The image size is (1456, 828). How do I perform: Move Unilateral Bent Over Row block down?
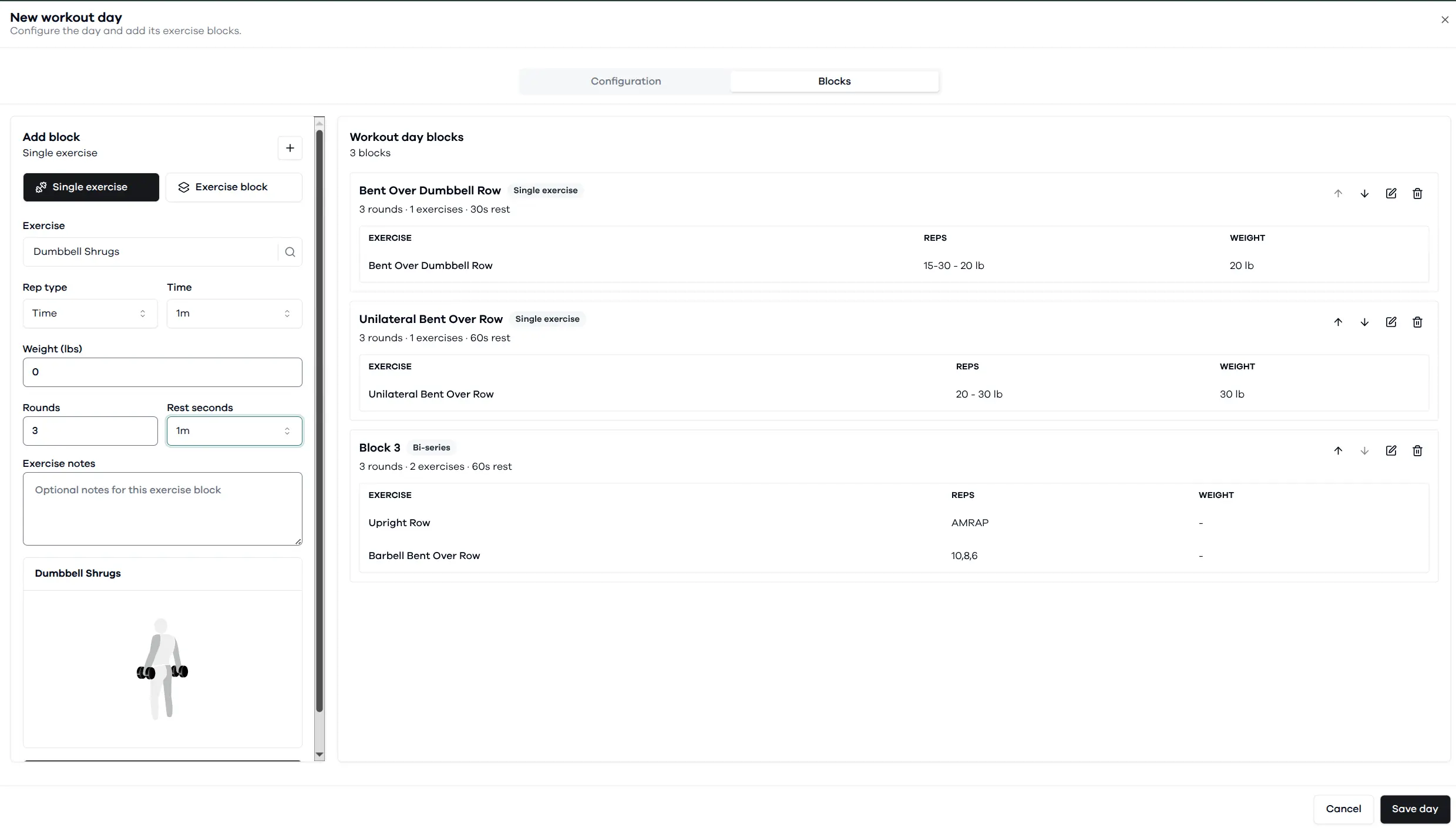pyautogui.click(x=1364, y=322)
